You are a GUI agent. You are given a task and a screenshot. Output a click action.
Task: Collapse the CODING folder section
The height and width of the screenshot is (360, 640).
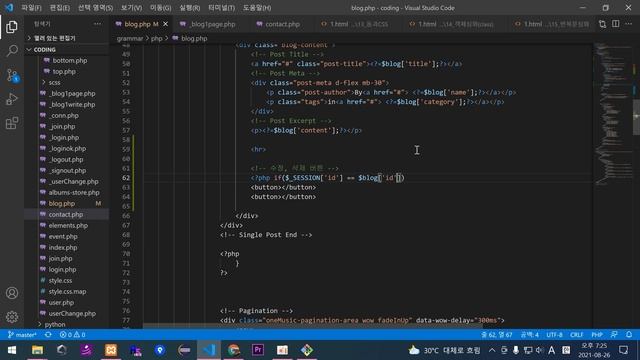[x=44, y=49]
